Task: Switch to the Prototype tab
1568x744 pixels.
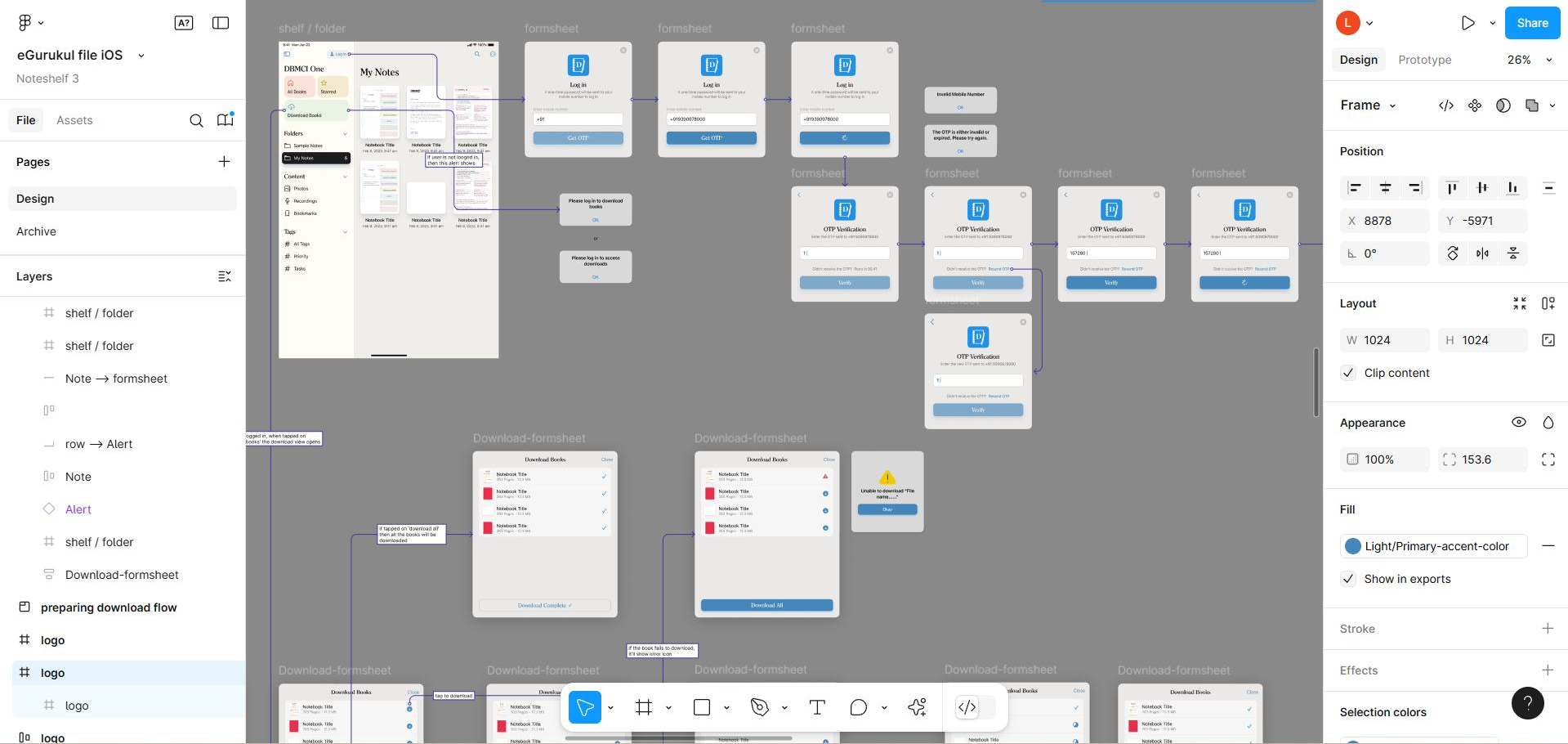Action: pos(1425,60)
